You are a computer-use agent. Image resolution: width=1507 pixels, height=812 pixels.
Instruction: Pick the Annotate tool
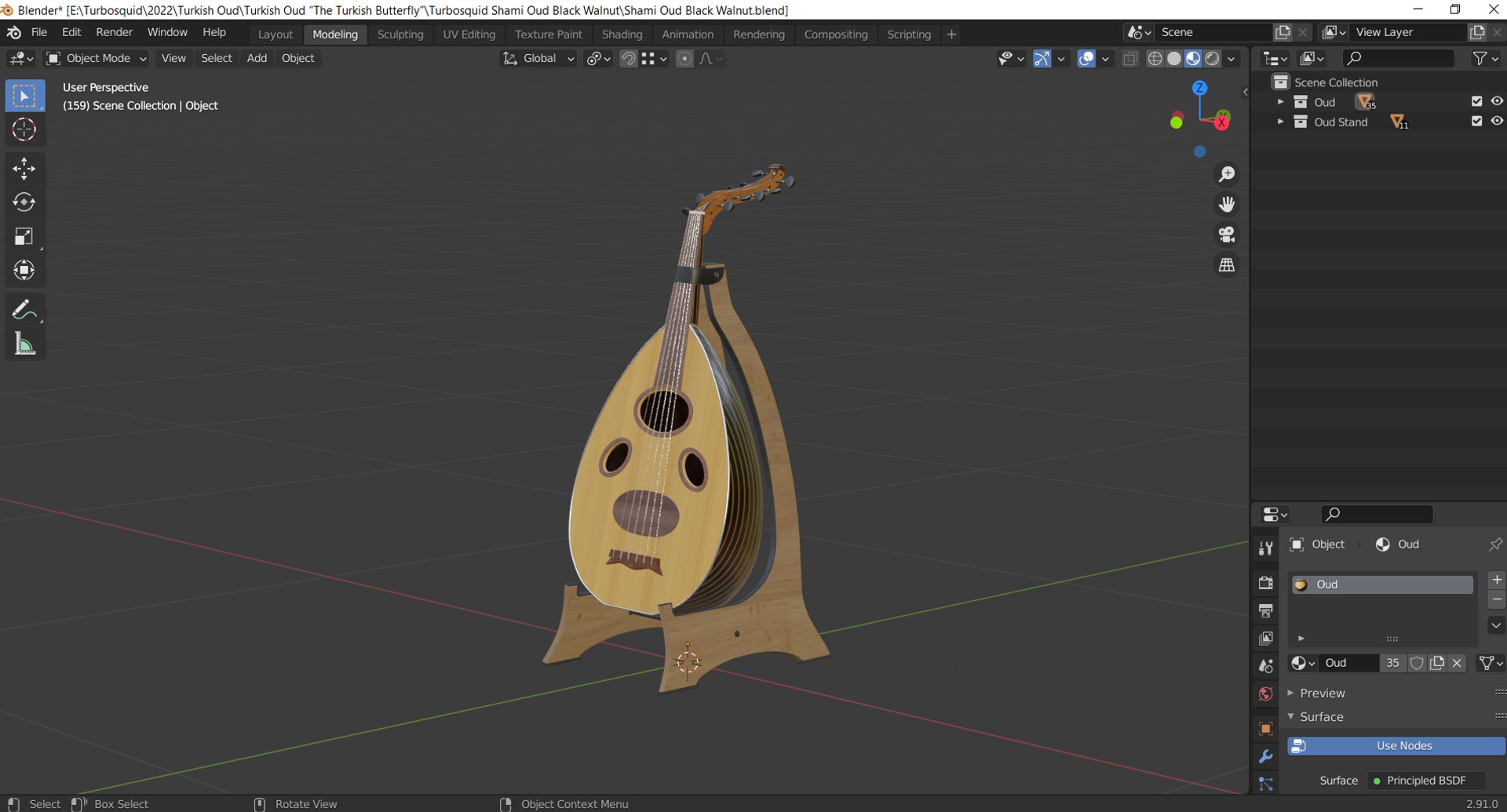point(24,310)
